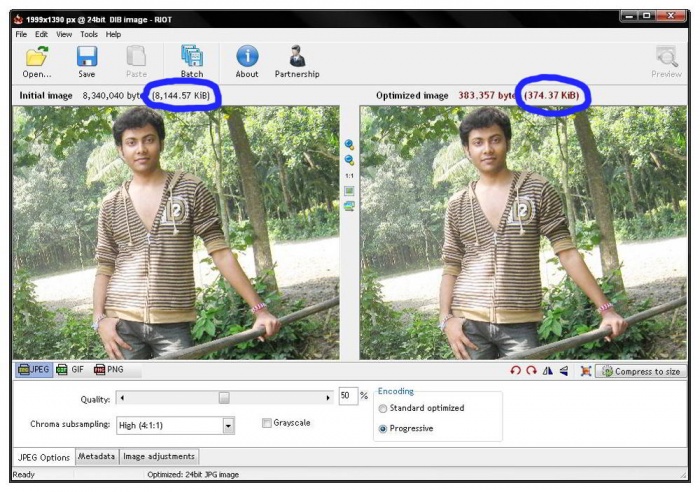The width and height of the screenshot is (700, 492).
Task: Open the Help menu
Action: 113,34
